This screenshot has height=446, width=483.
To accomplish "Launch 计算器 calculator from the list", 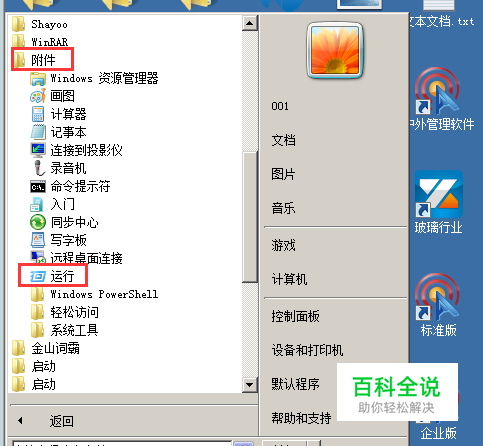I will 38,114.
